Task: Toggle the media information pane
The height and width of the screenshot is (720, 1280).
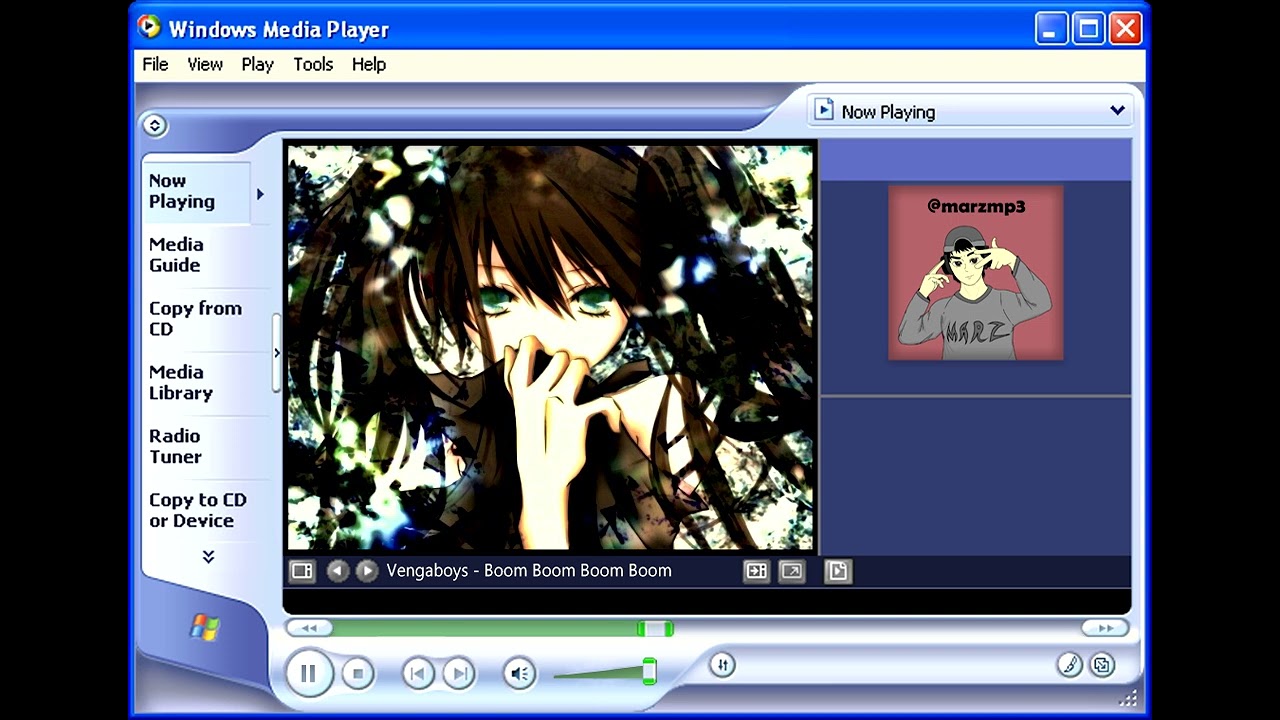Action: click(837, 571)
